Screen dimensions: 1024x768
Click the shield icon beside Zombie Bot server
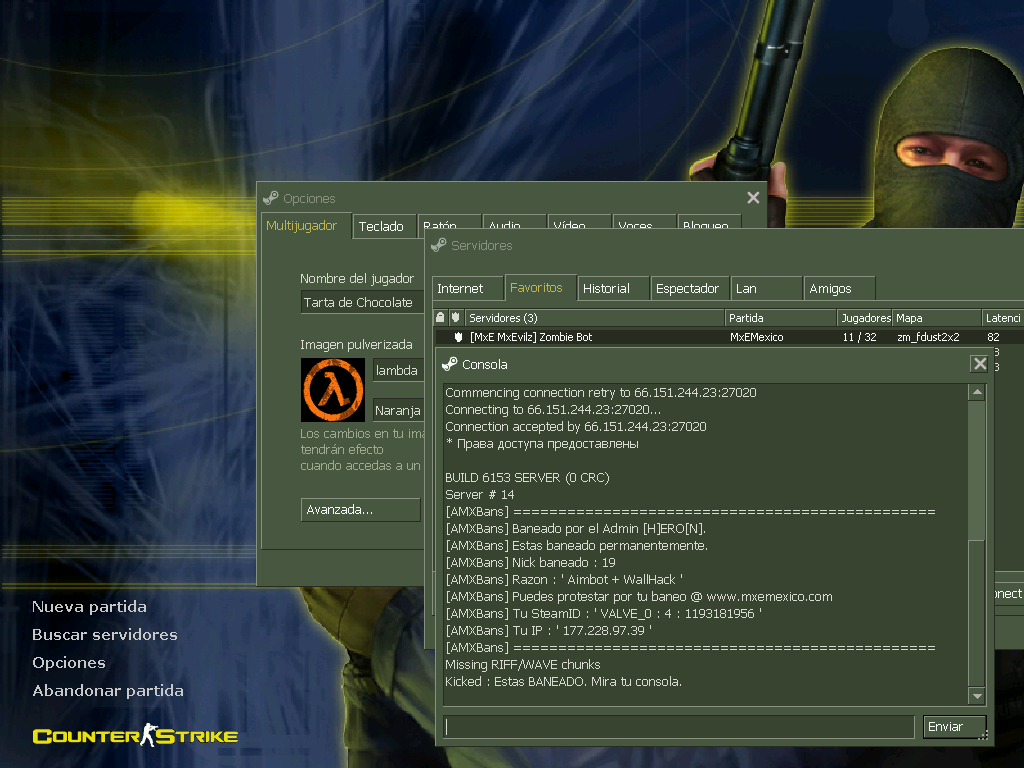pyautogui.click(x=458, y=337)
